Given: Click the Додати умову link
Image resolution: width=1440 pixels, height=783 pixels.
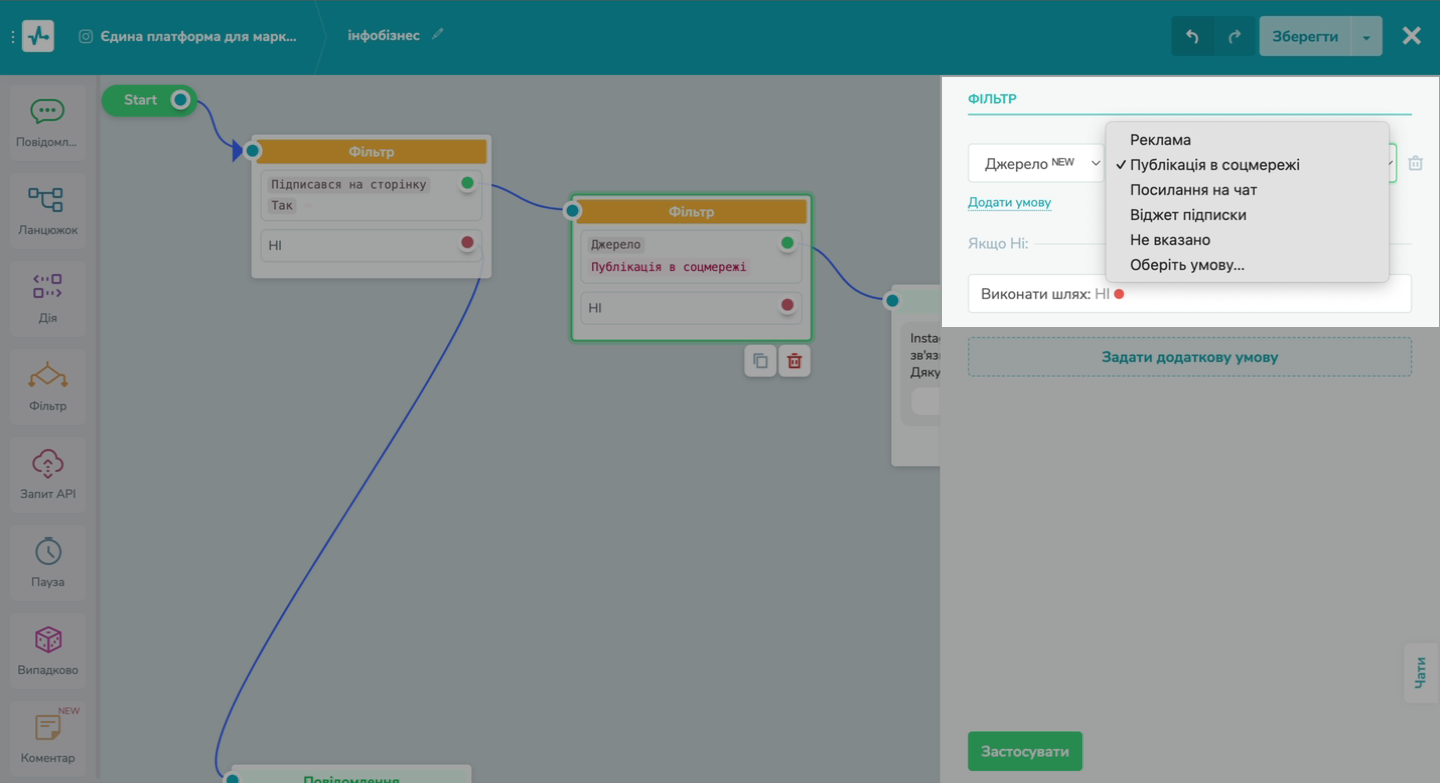Looking at the screenshot, I should tap(1009, 202).
